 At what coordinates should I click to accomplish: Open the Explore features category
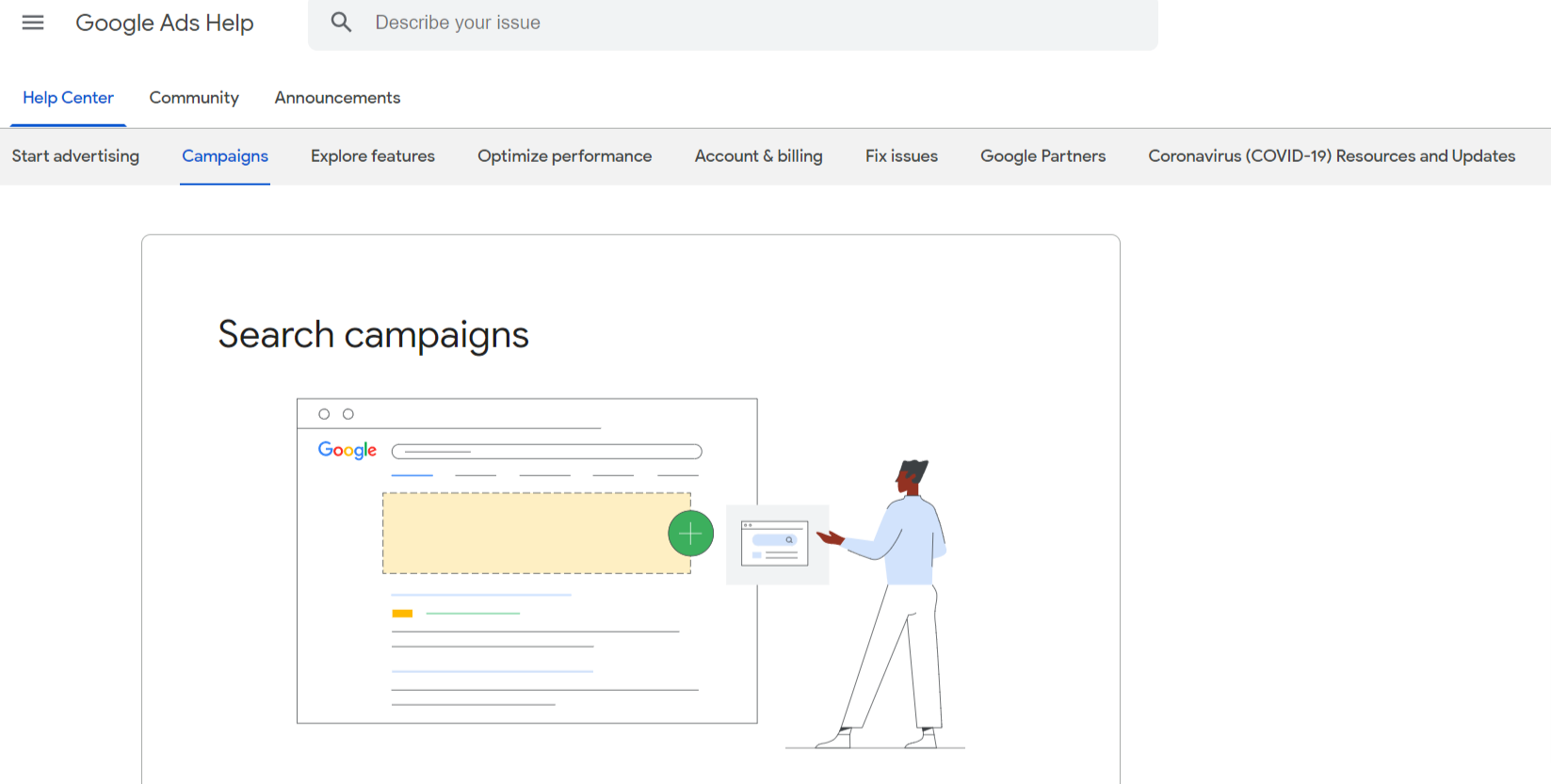(373, 156)
